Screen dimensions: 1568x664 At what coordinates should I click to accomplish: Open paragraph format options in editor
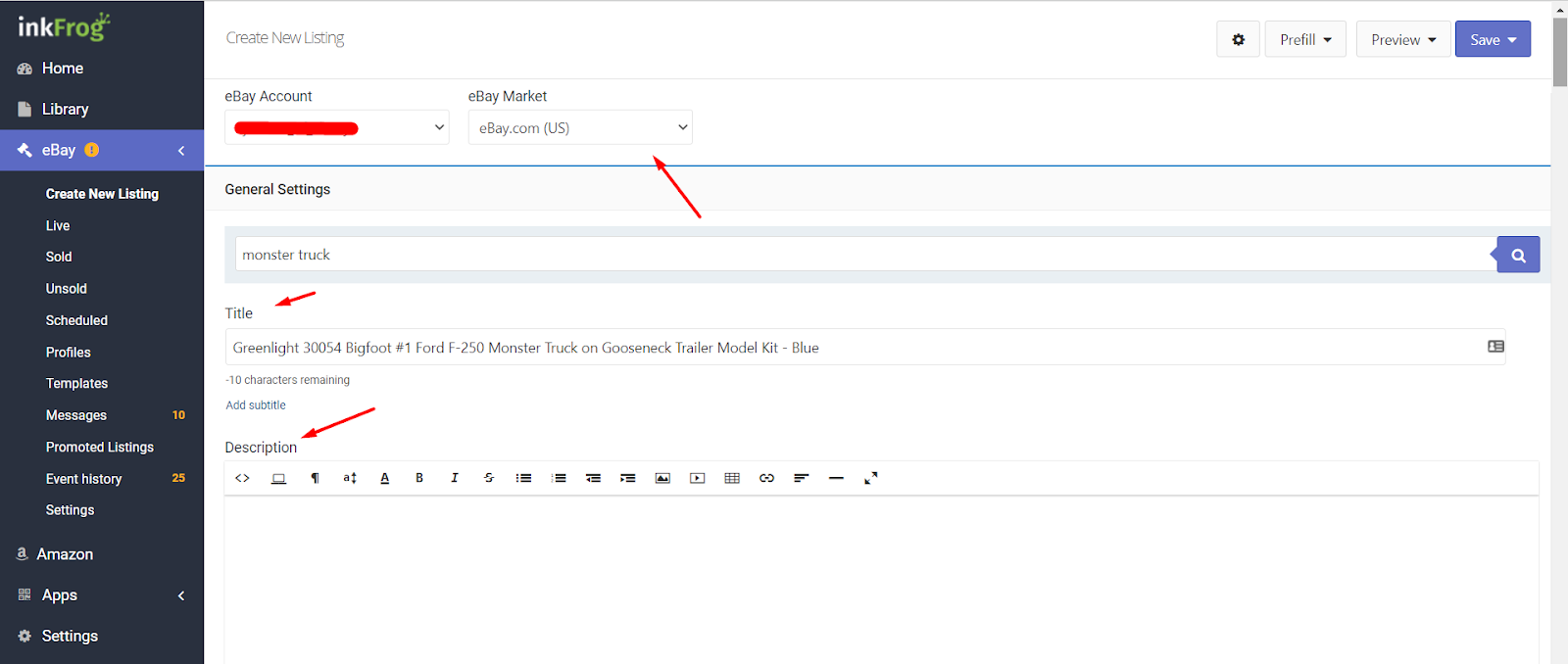[x=315, y=478]
